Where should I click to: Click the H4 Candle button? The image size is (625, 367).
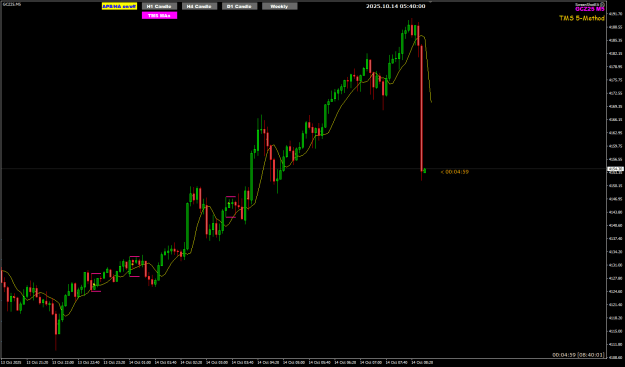[199, 6]
